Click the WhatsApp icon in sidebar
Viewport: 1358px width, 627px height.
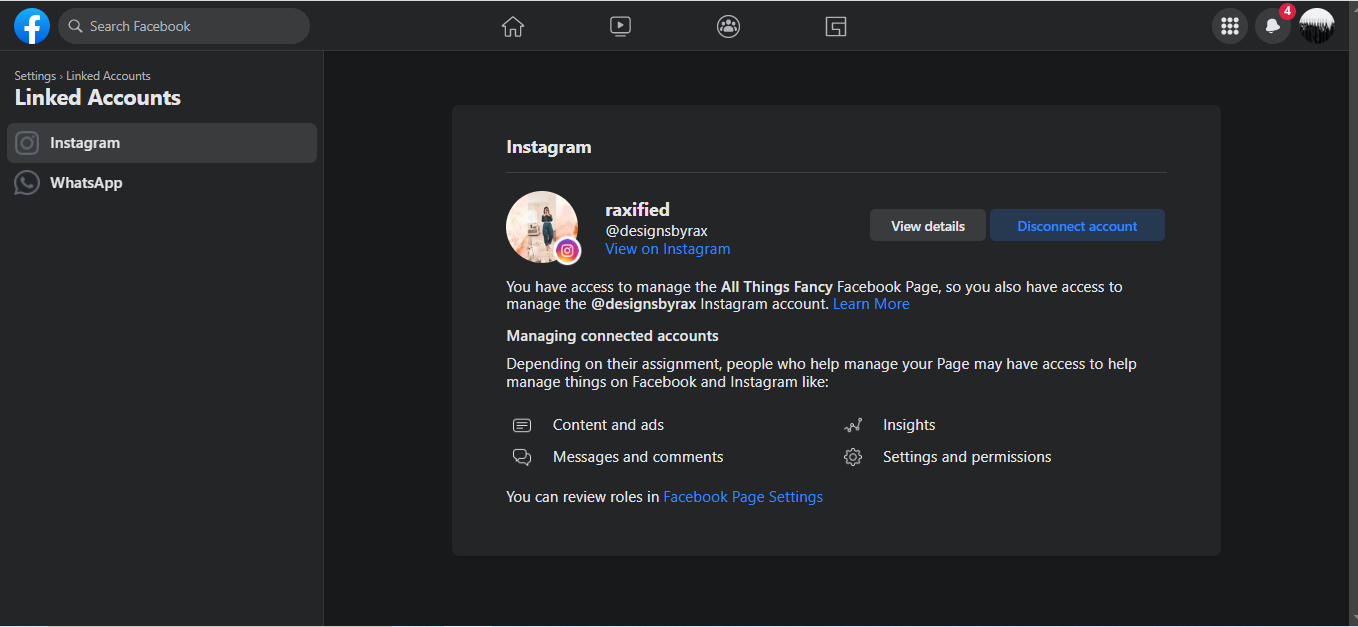click(x=27, y=183)
